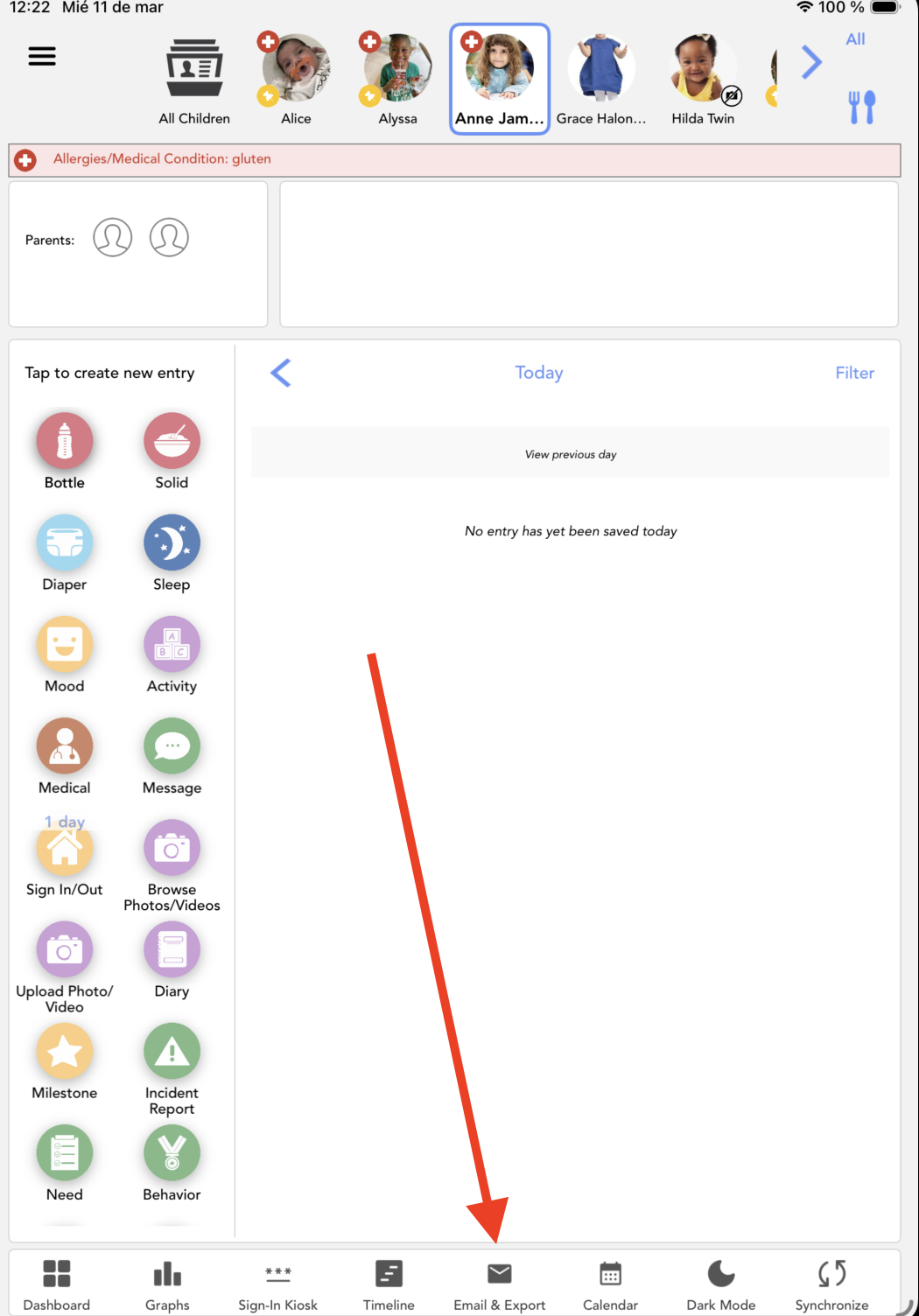
Task: Tap Upload Photo/Video icon
Action: [65, 949]
